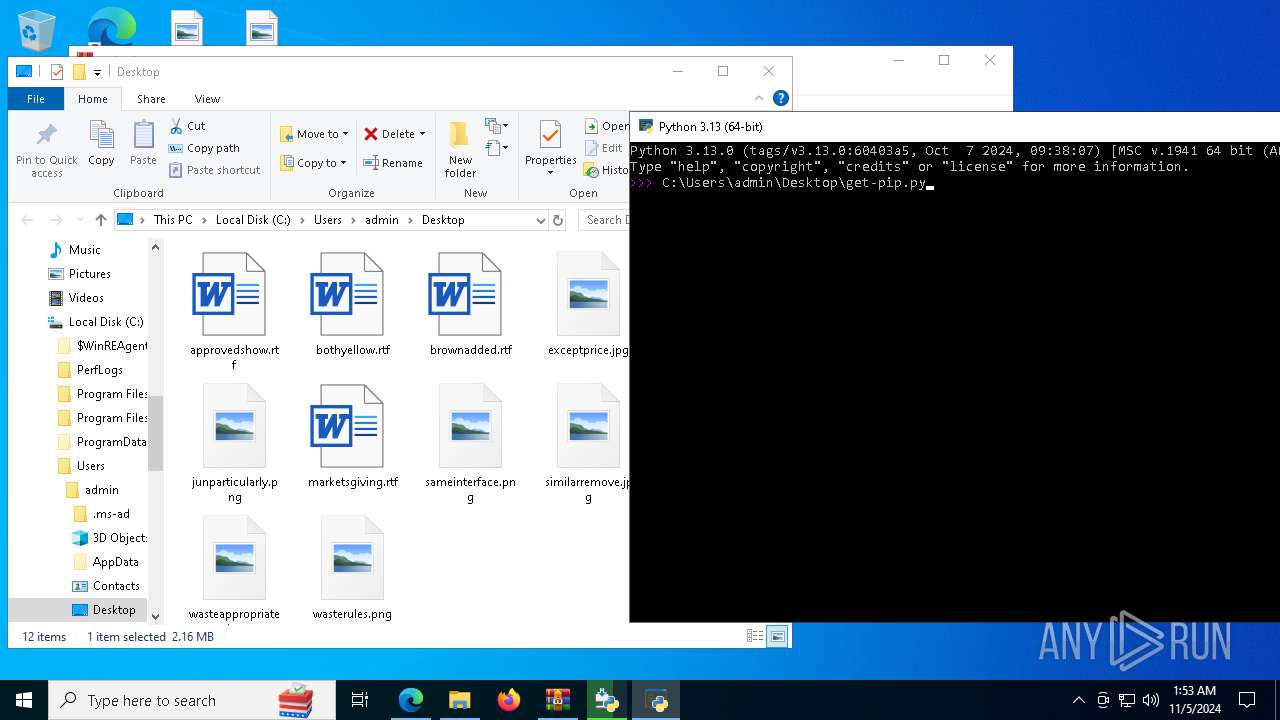Click taskbar search box
This screenshot has height=720, width=1280.
coord(192,700)
